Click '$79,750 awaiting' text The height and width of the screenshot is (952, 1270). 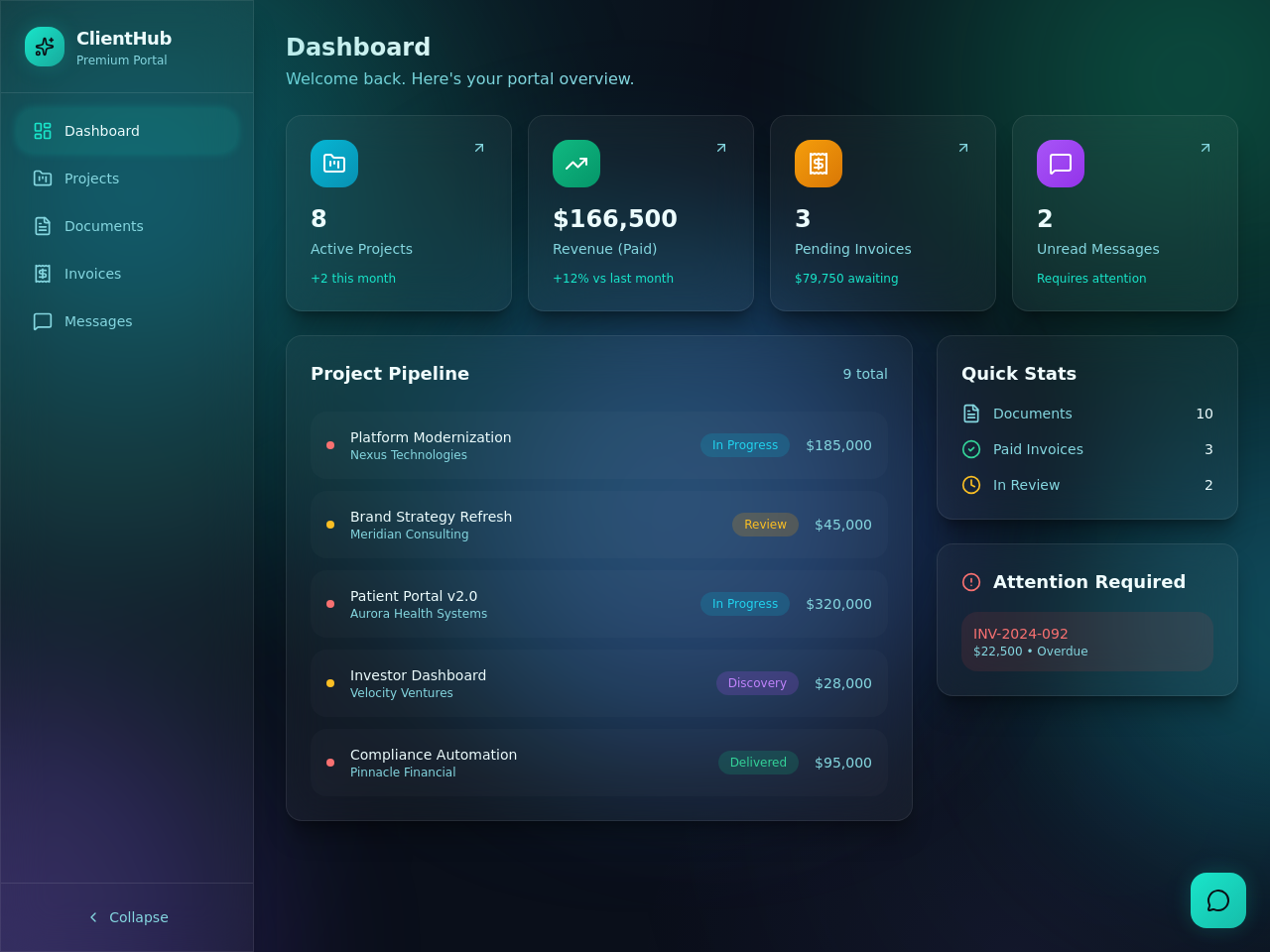(x=846, y=279)
